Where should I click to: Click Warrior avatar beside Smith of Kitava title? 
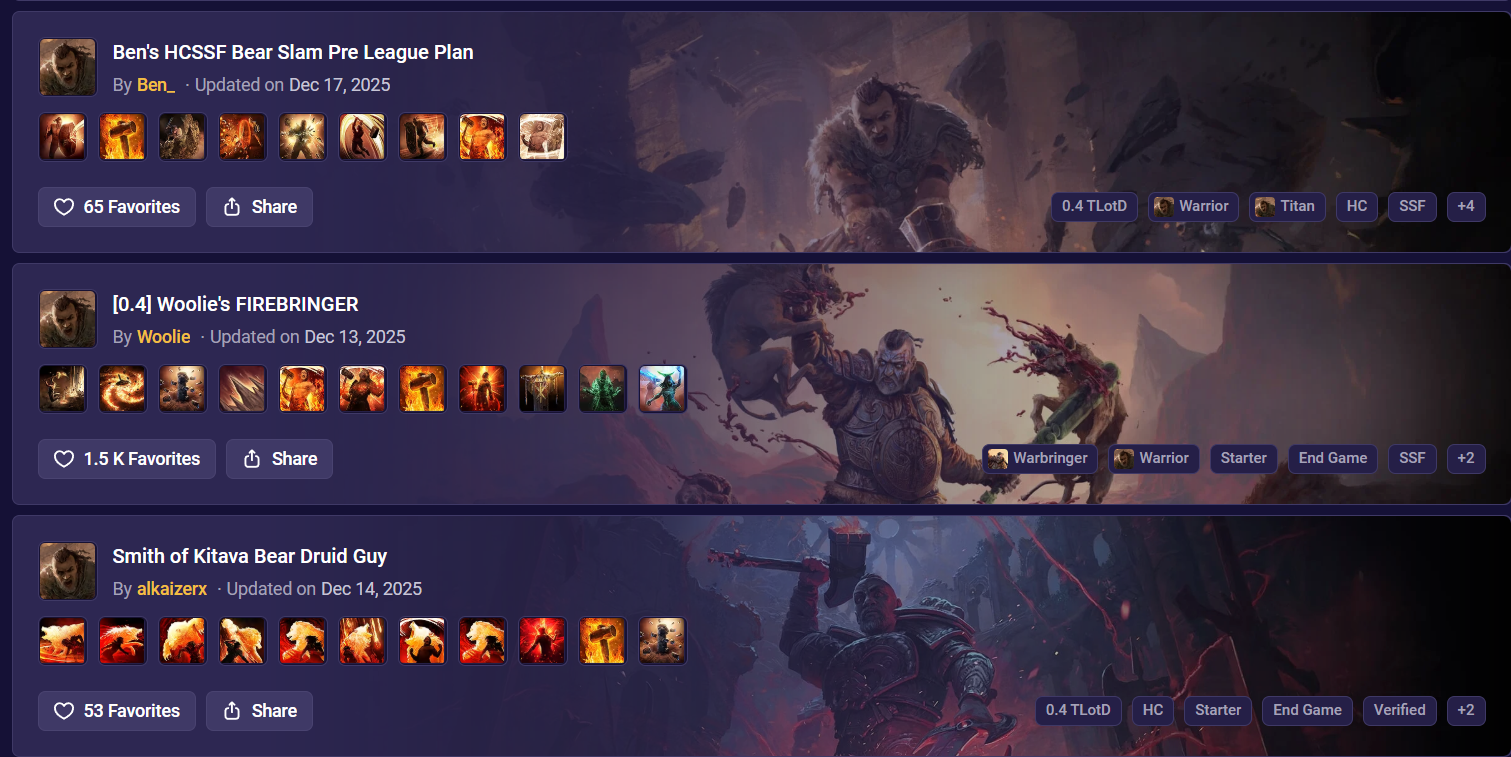click(68, 571)
